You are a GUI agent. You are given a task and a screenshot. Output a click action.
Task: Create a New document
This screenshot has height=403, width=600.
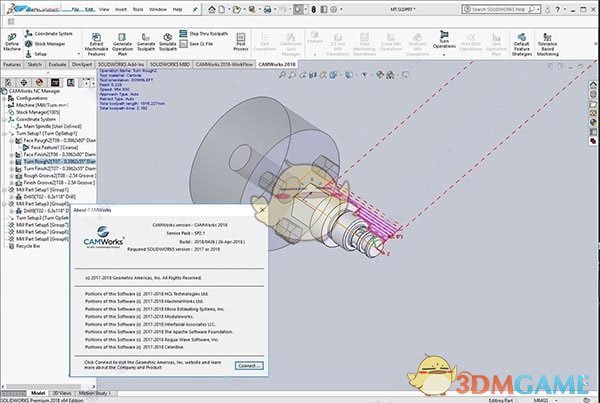[x=222, y=9]
